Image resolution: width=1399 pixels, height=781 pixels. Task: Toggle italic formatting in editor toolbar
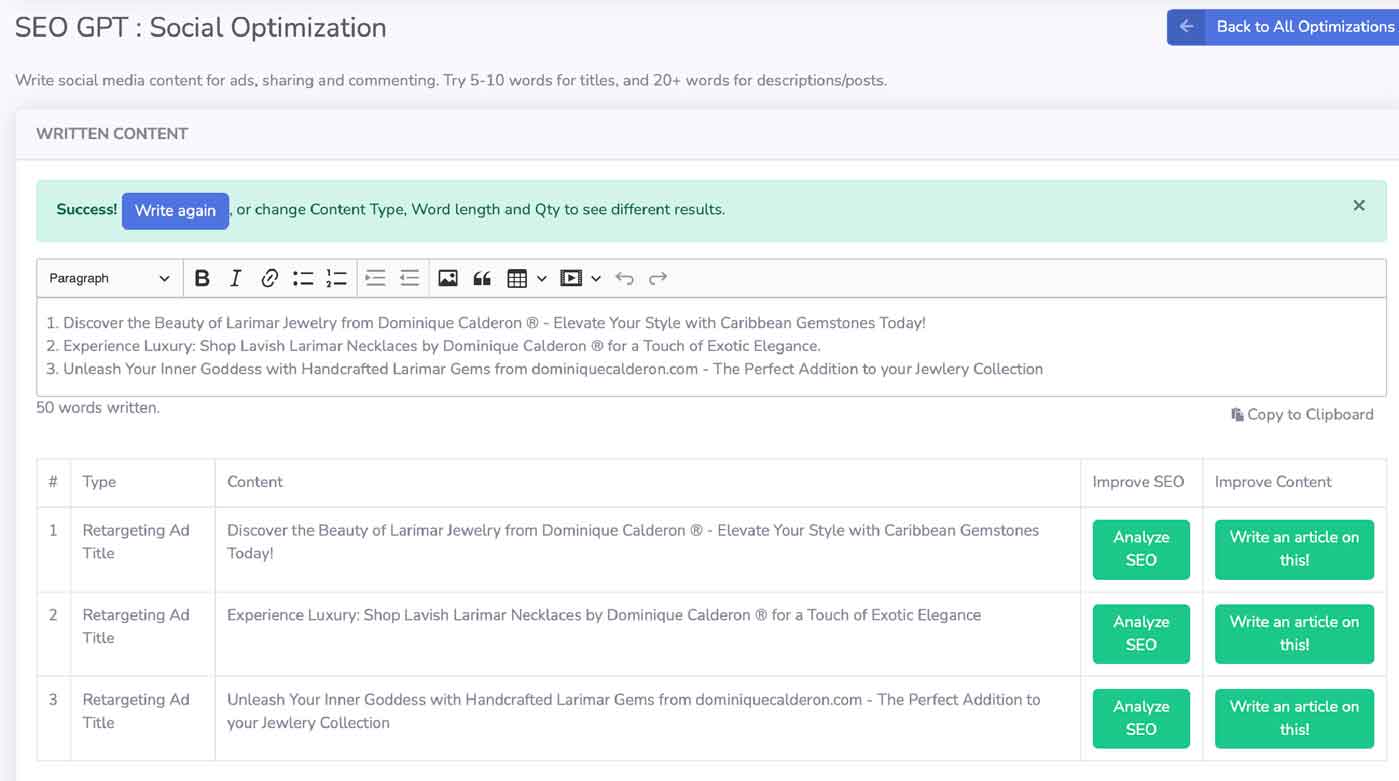click(x=235, y=279)
